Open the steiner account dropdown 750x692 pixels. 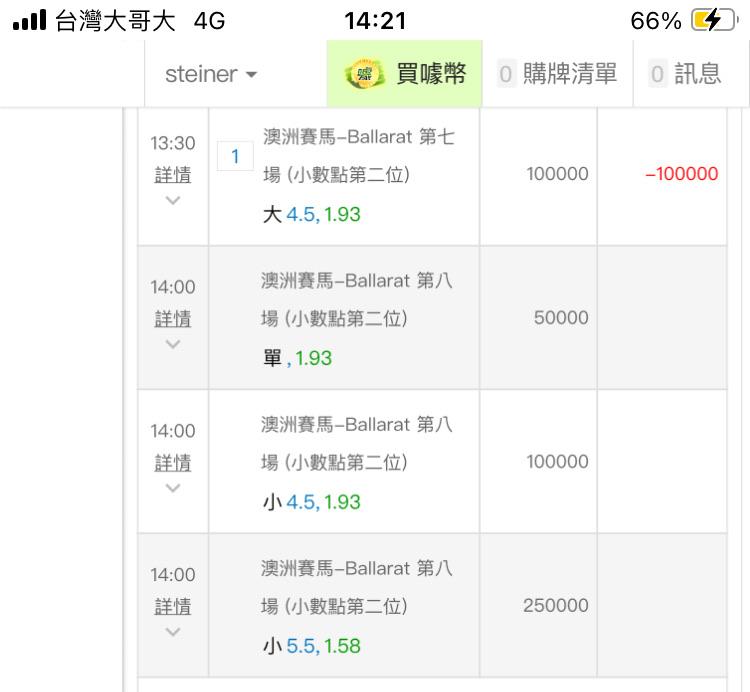coord(211,74)
